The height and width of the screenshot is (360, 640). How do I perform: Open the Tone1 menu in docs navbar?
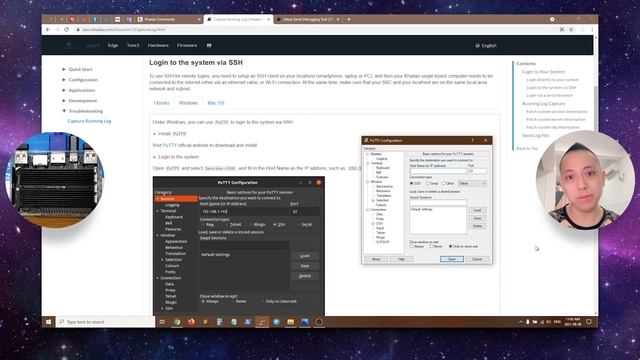133,45
